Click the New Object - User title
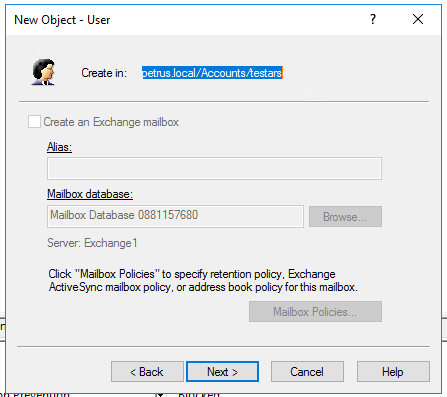Screen dimensions: 447x397 click(62, 20)
